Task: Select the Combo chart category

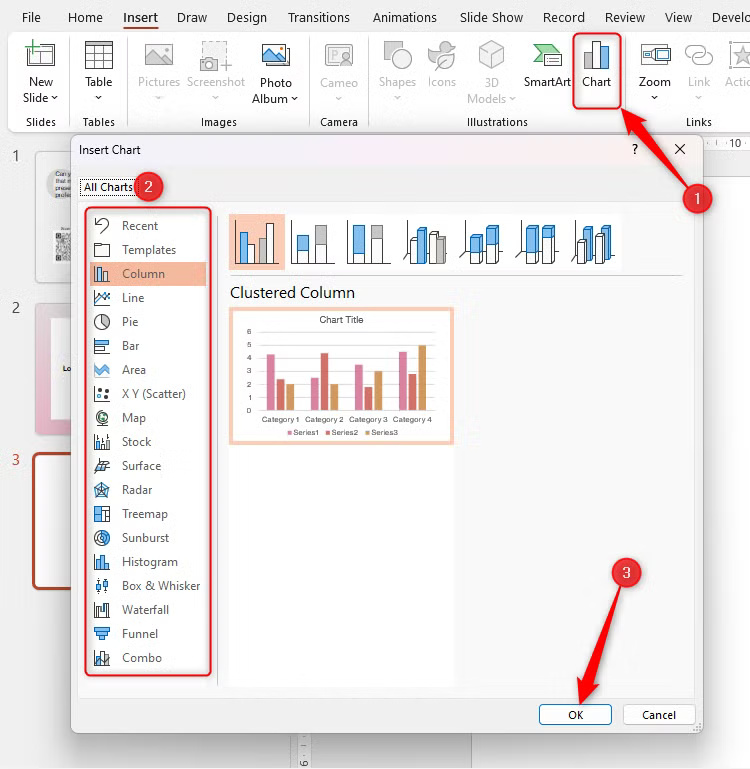Action: point(148,658)
